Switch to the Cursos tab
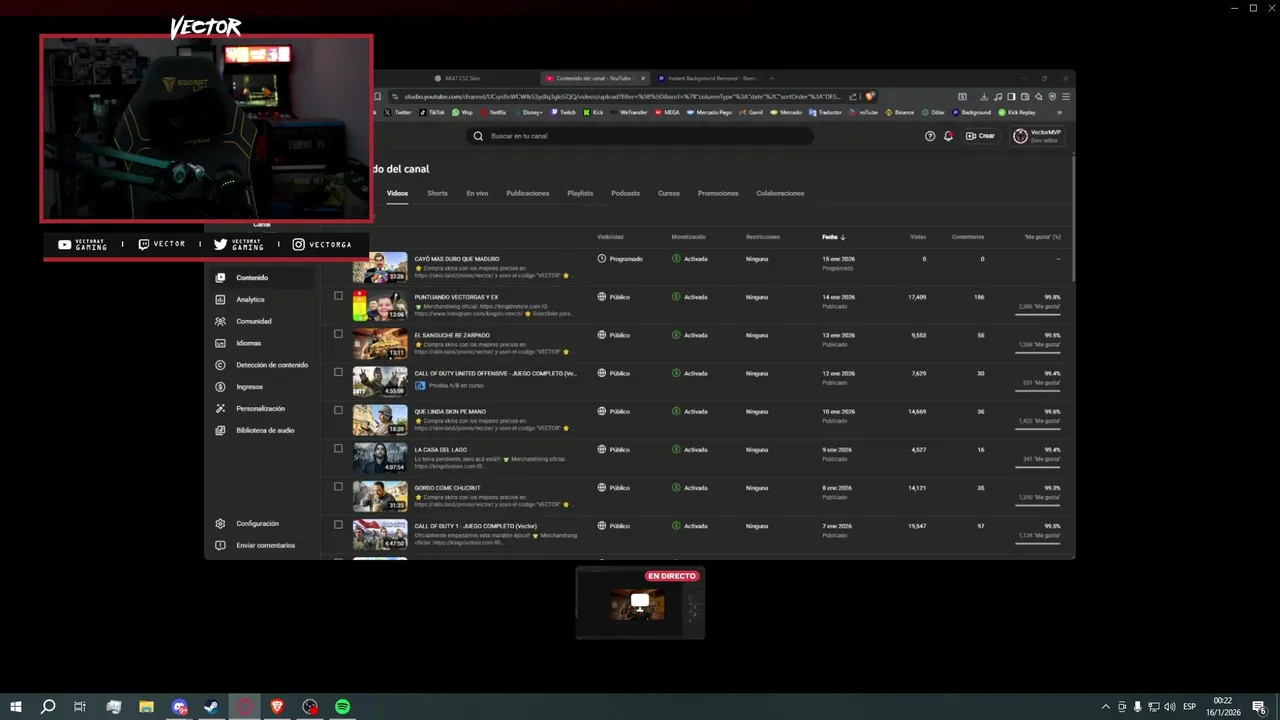This screenshot has height=720, width=1280. pos(669,193)
